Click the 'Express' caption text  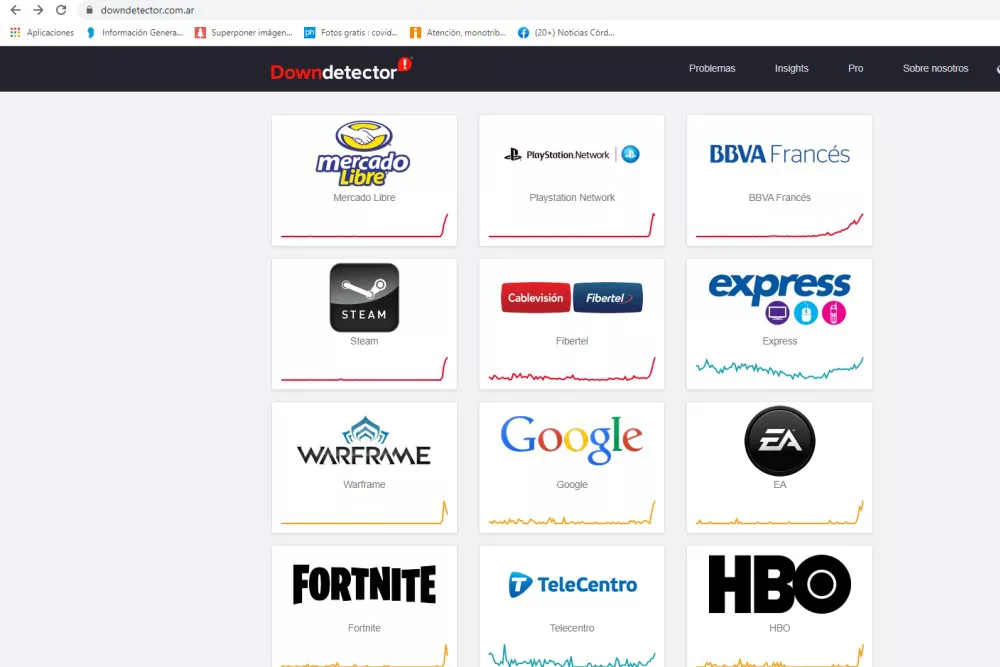779,341
